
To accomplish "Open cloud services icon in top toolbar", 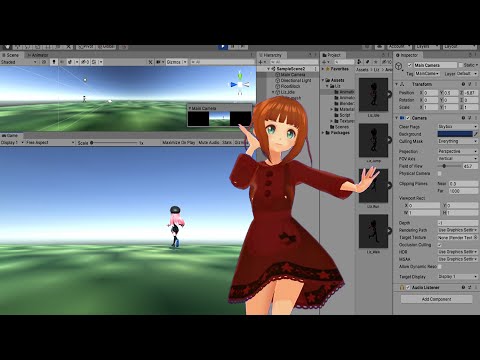I will 379,47.
